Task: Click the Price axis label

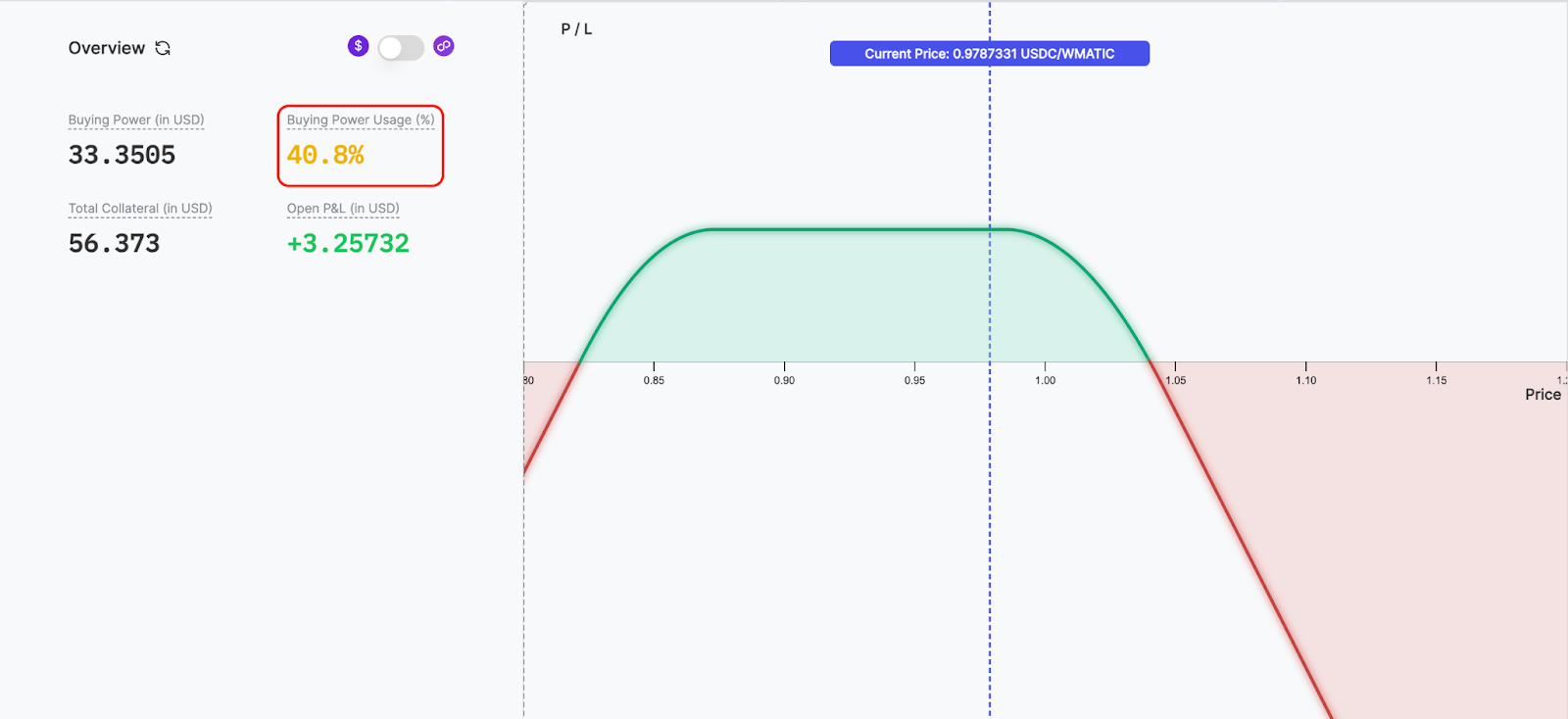Action: pyautogui.click(x=1543, y=395)
